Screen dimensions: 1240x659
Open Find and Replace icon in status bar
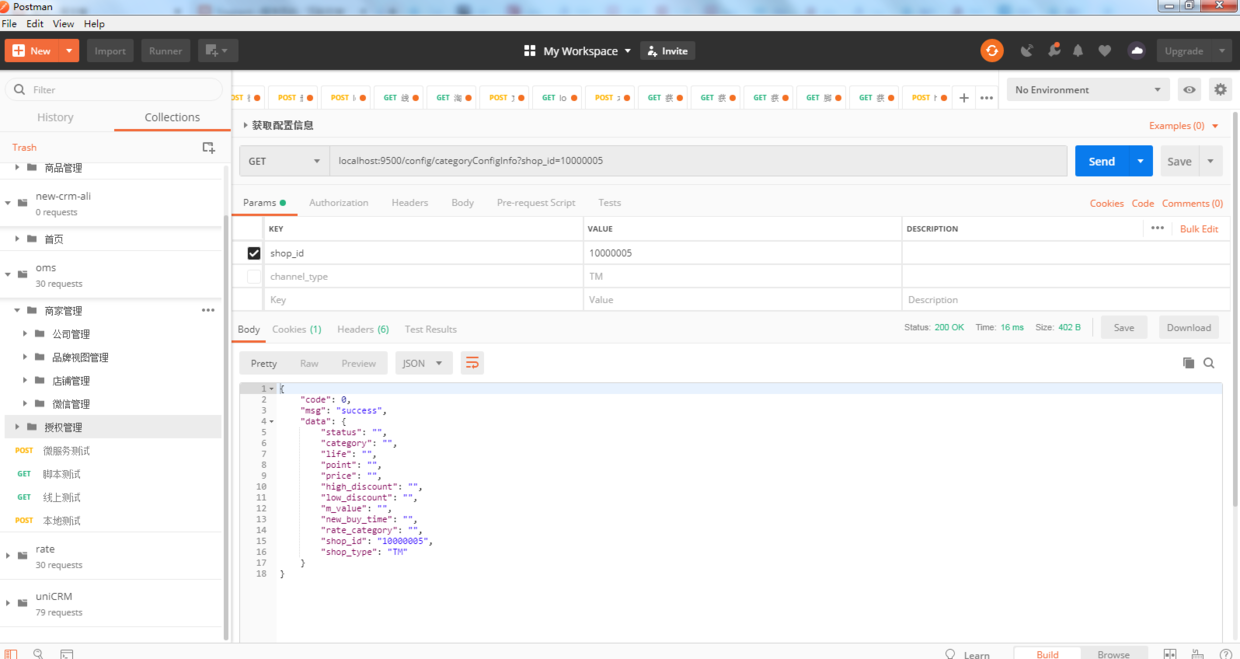38,654
